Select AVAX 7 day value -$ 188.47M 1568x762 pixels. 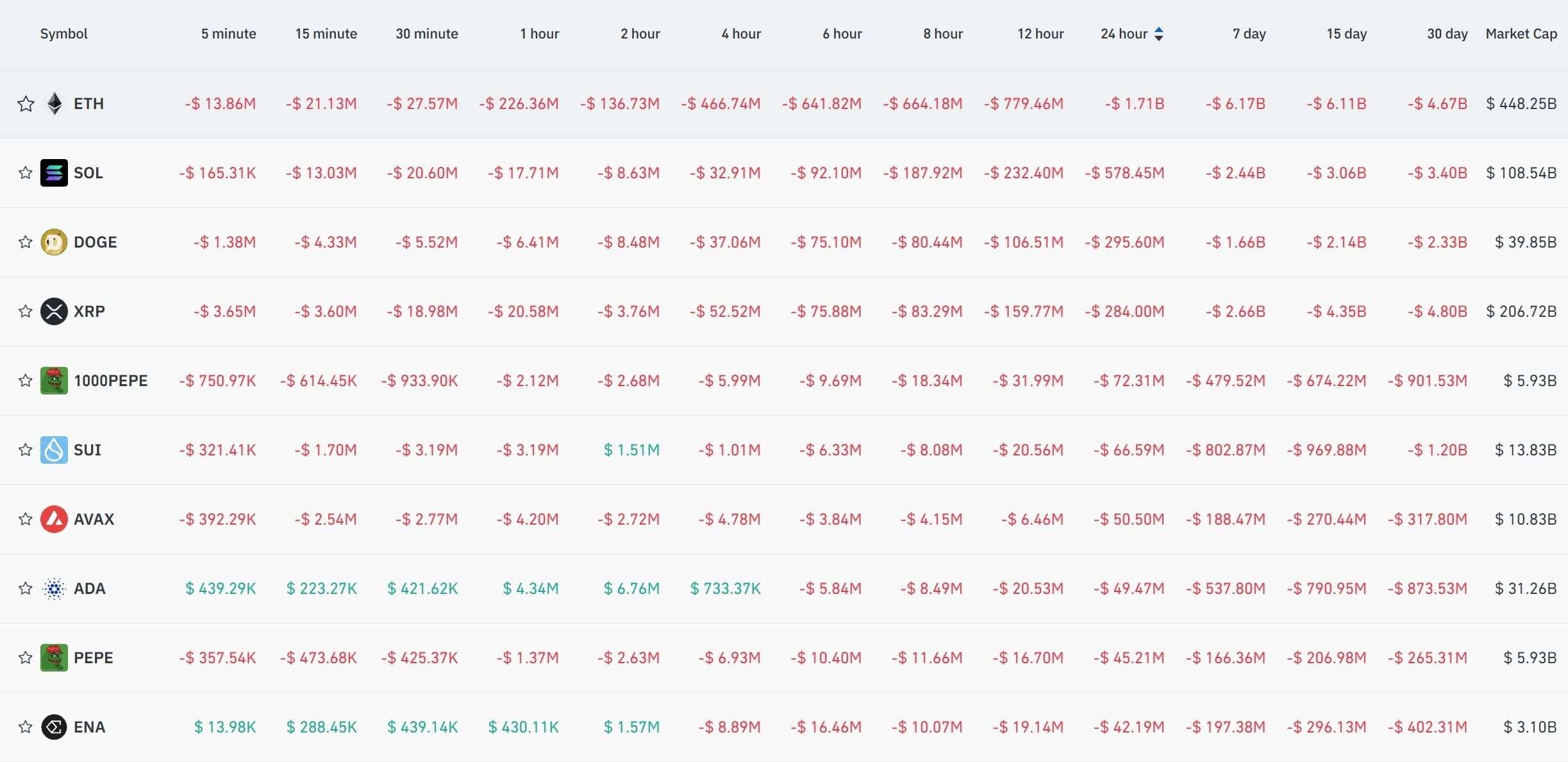1226,520
